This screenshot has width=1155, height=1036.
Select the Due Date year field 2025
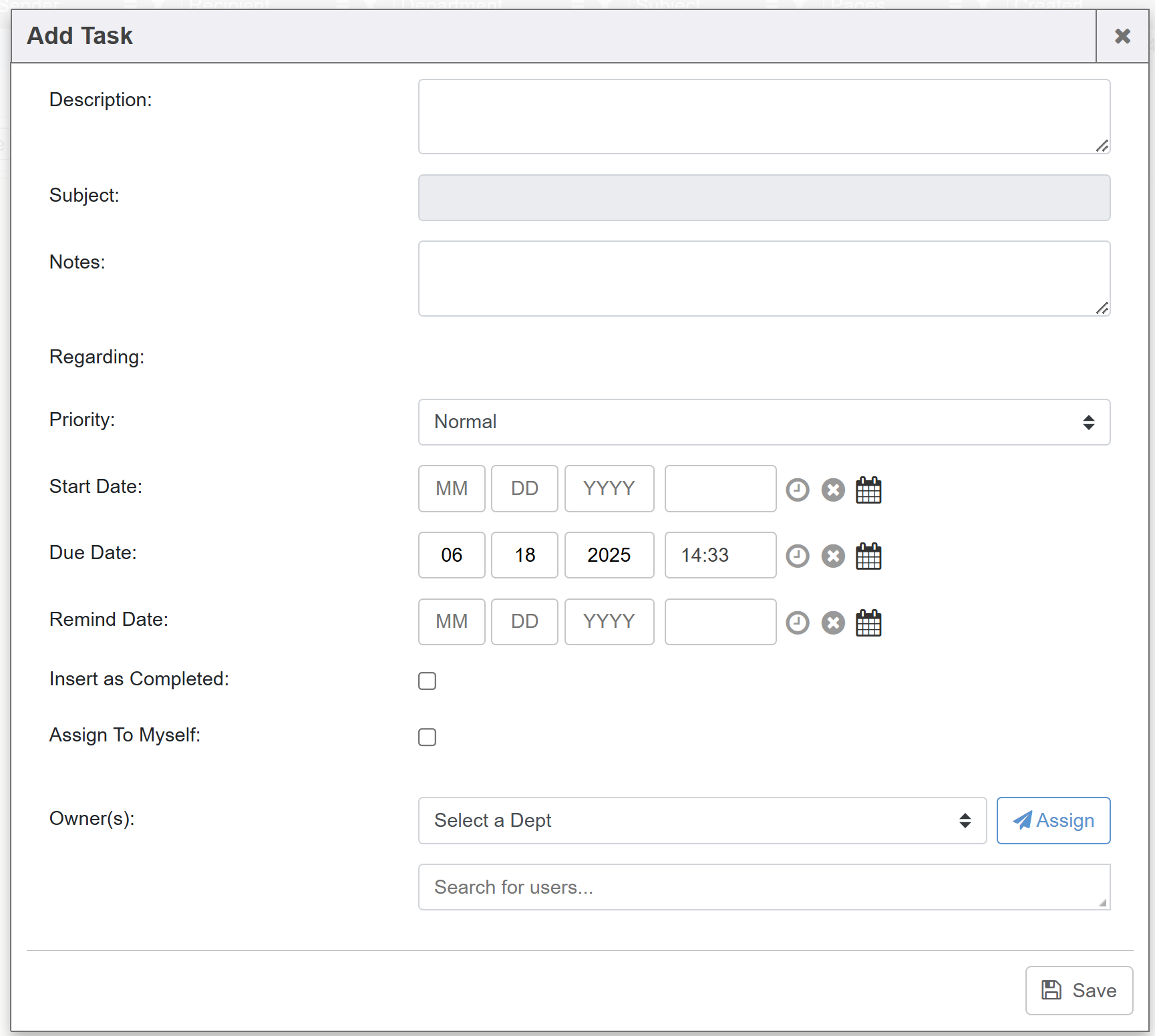(x=609, y=555)
